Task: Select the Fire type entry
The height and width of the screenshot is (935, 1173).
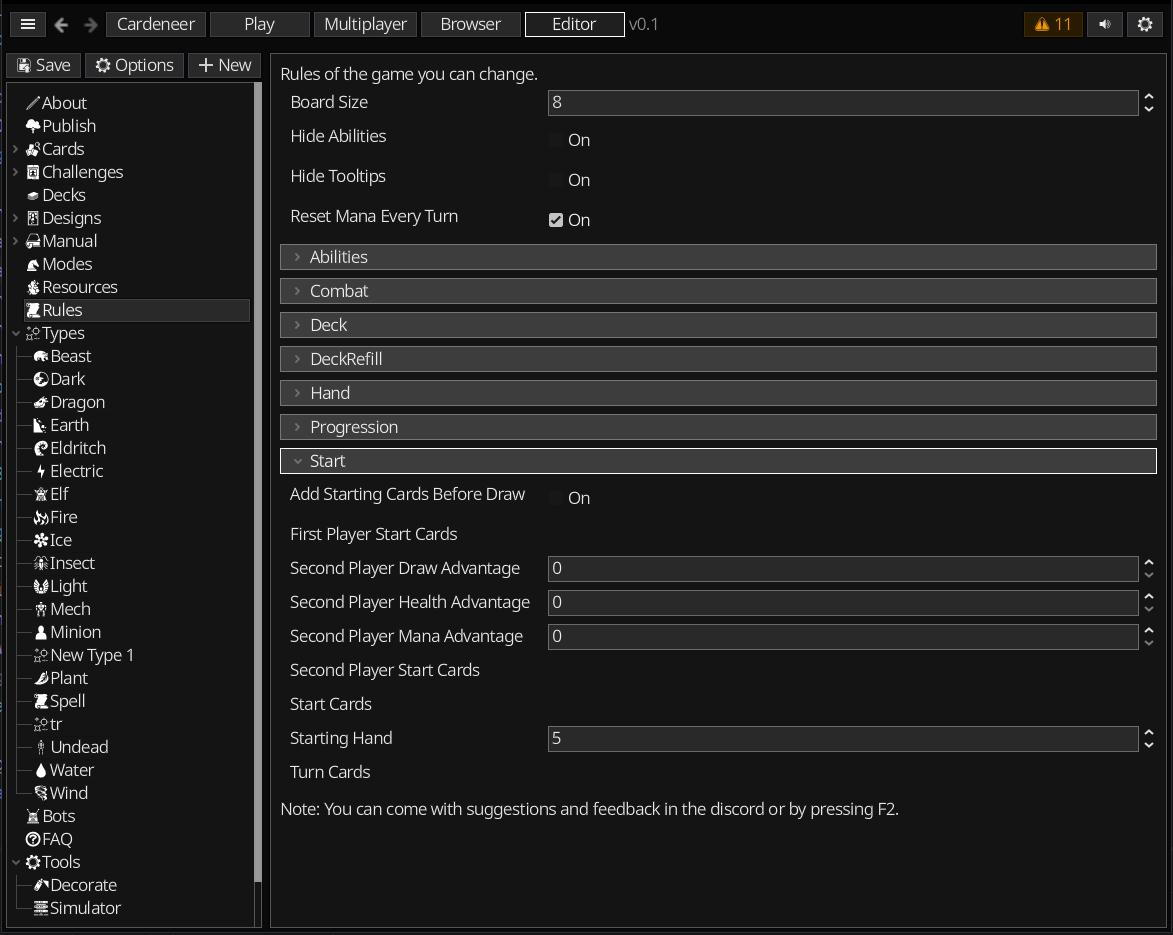Action: coord(63,517)
